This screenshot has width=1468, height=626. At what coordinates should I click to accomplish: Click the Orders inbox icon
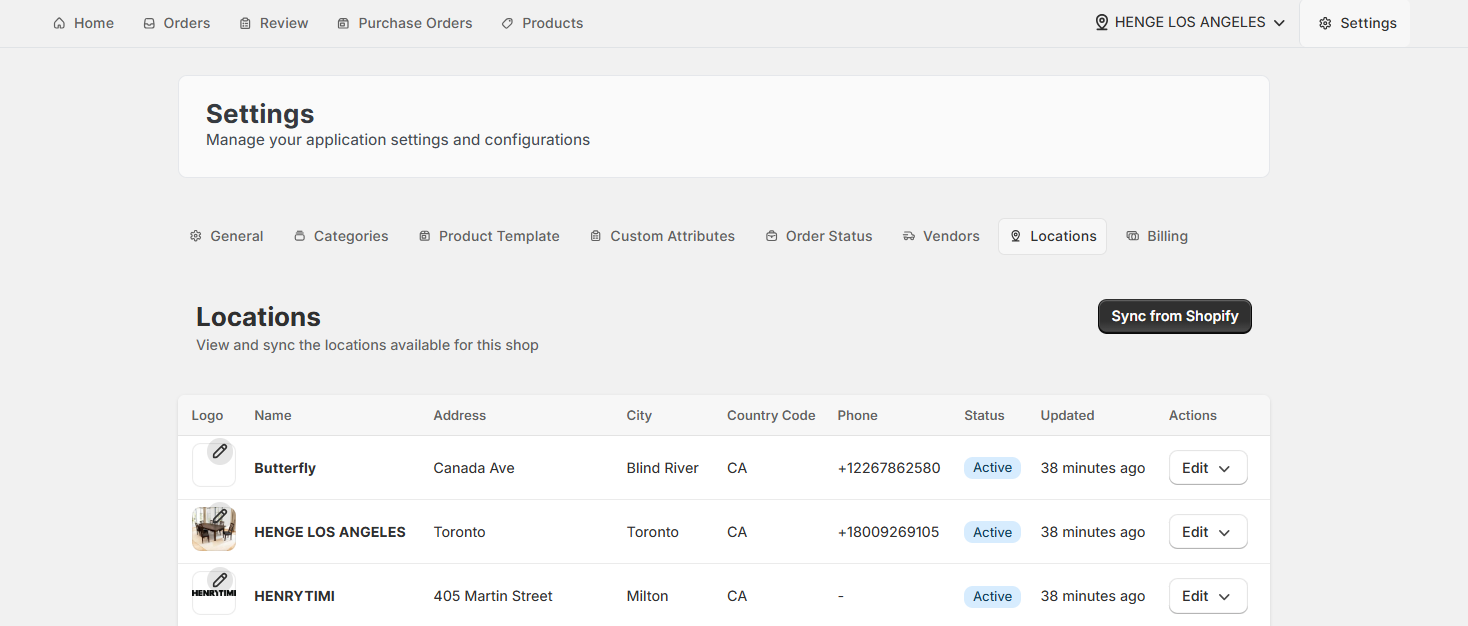click(149, 23)
